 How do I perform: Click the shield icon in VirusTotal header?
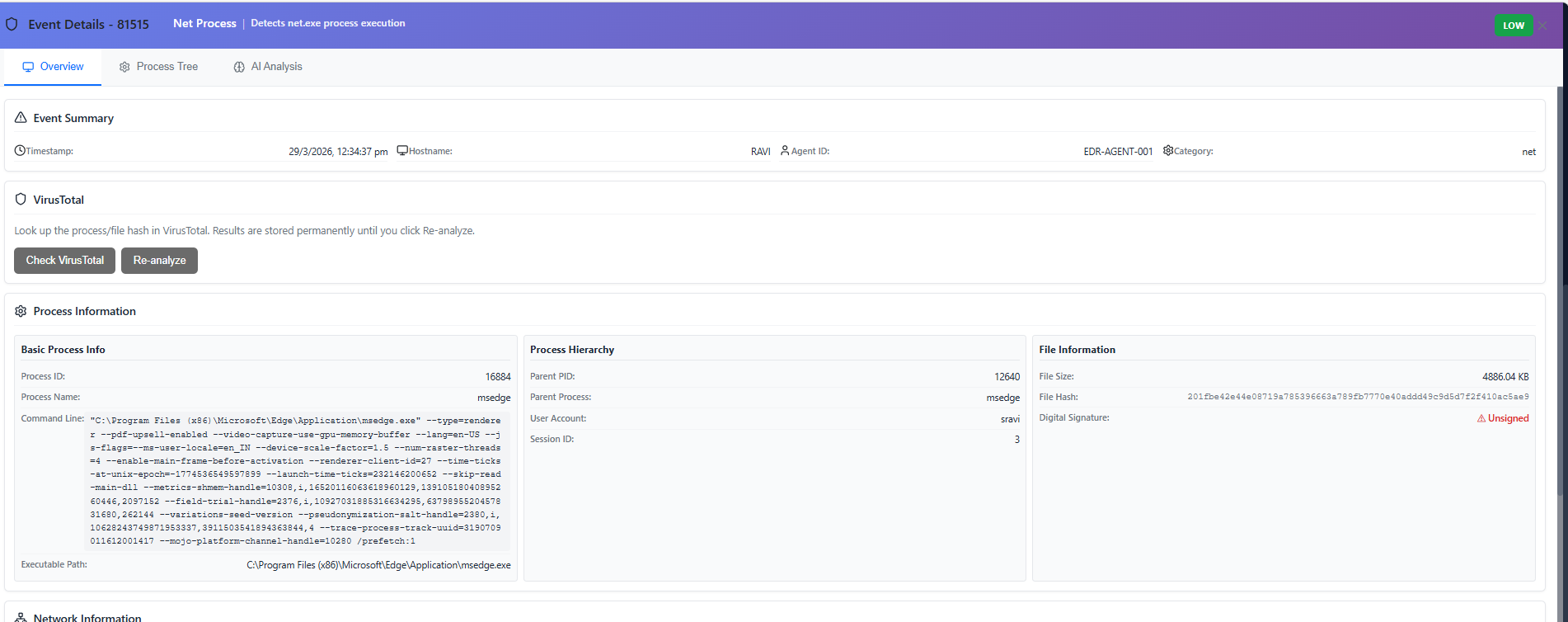point(21,200)
